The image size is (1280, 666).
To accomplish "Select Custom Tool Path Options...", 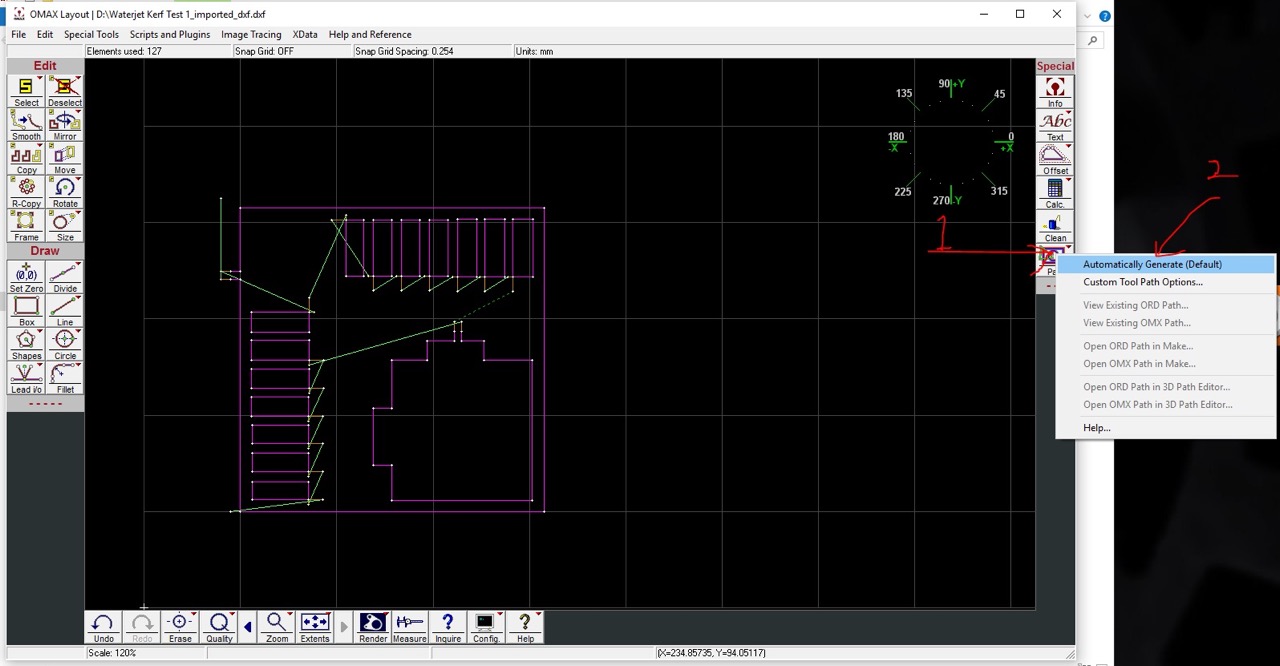I will click(x=1166, y=282).
